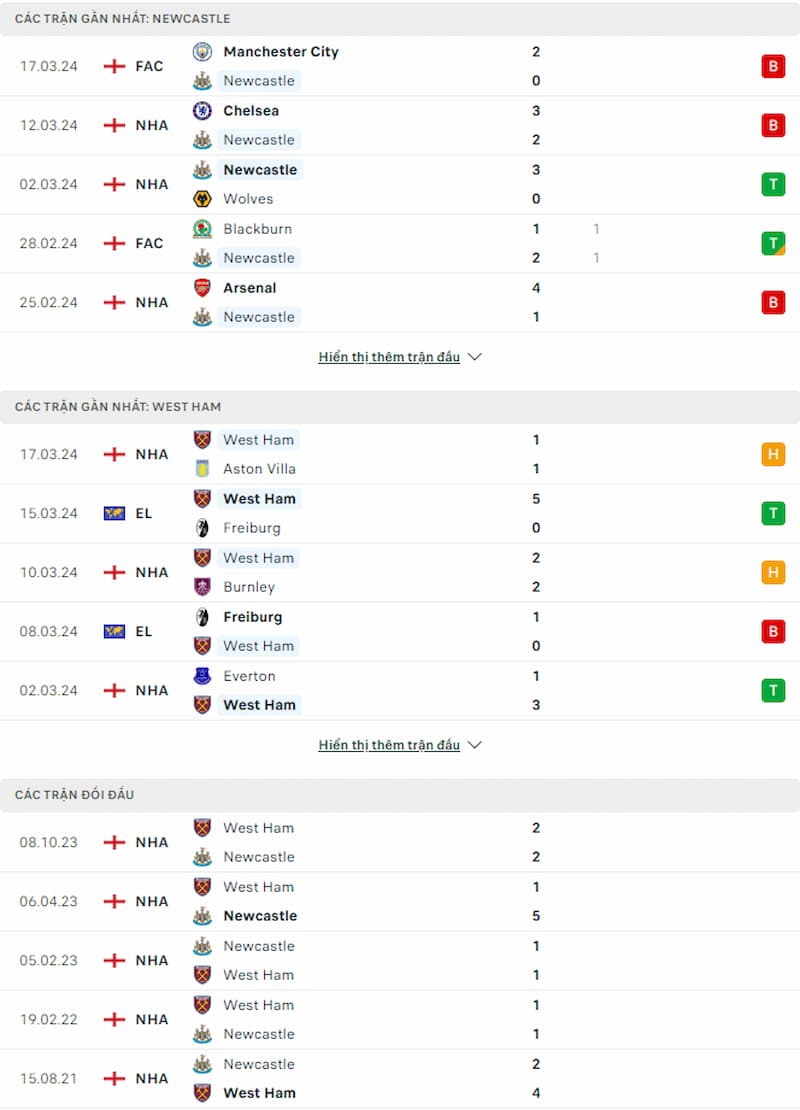Click the Manchester City club crest

(x=202, y=52)
